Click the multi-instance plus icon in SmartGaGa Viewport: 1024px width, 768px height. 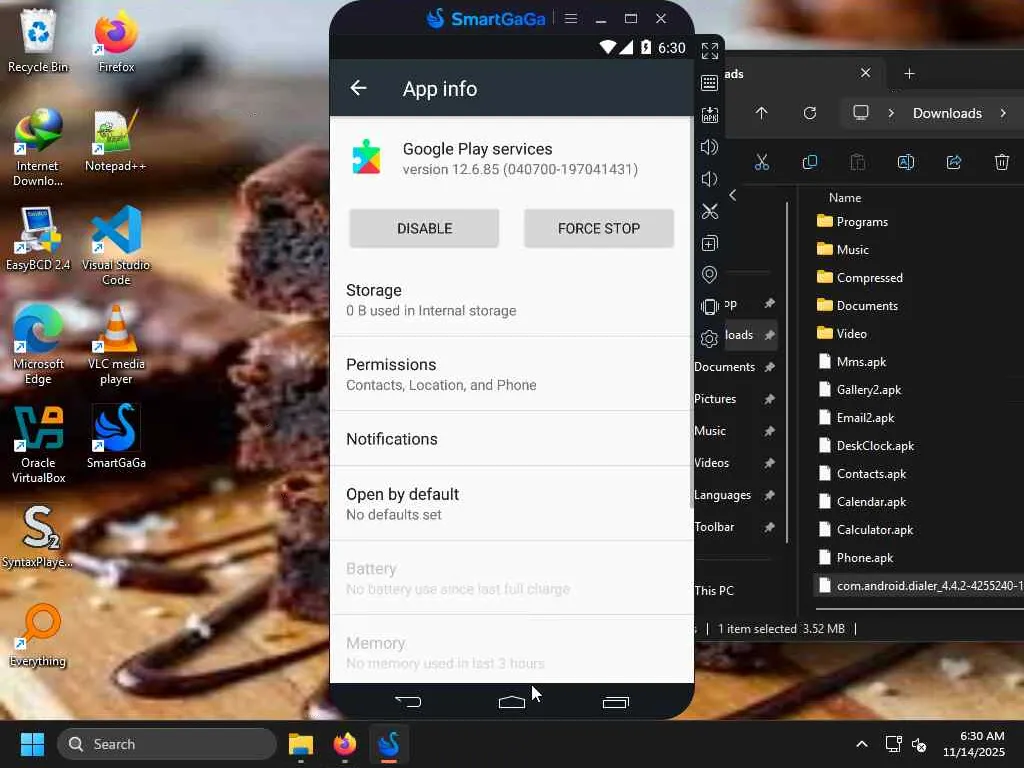pos(710,243)
